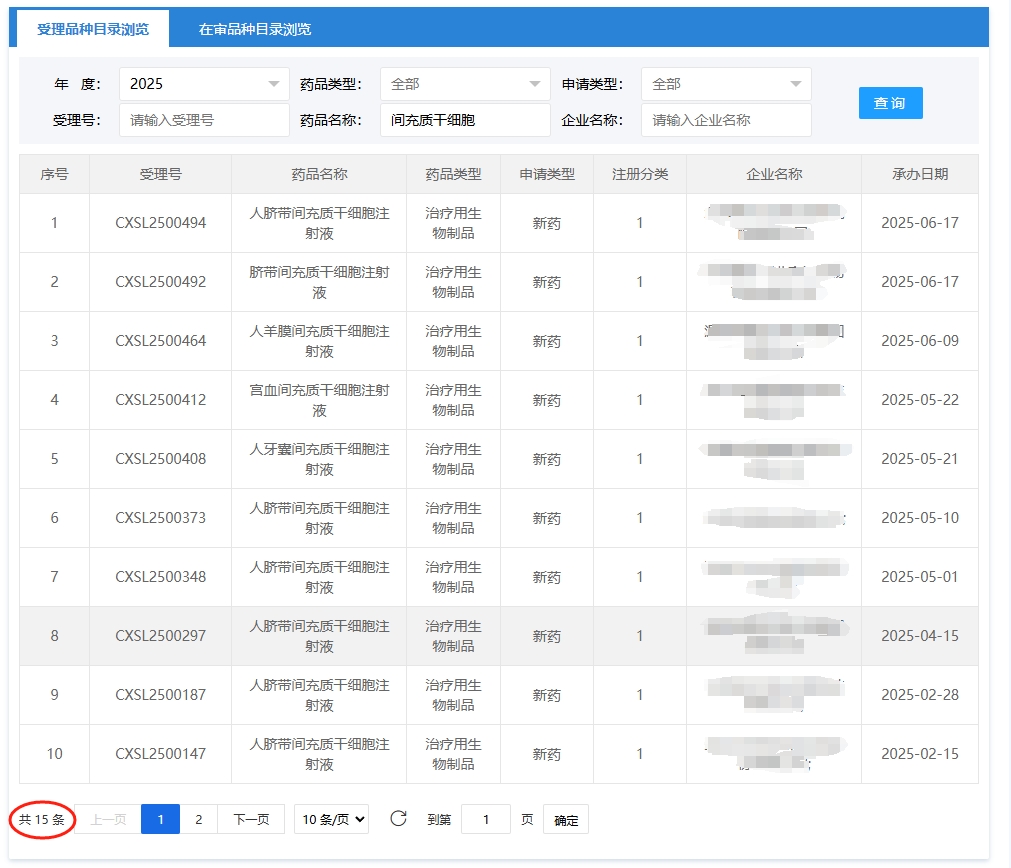This screenshot has width=1011, height=868.
Task: Click the 承办日期 column header
Action: point(919,174)
